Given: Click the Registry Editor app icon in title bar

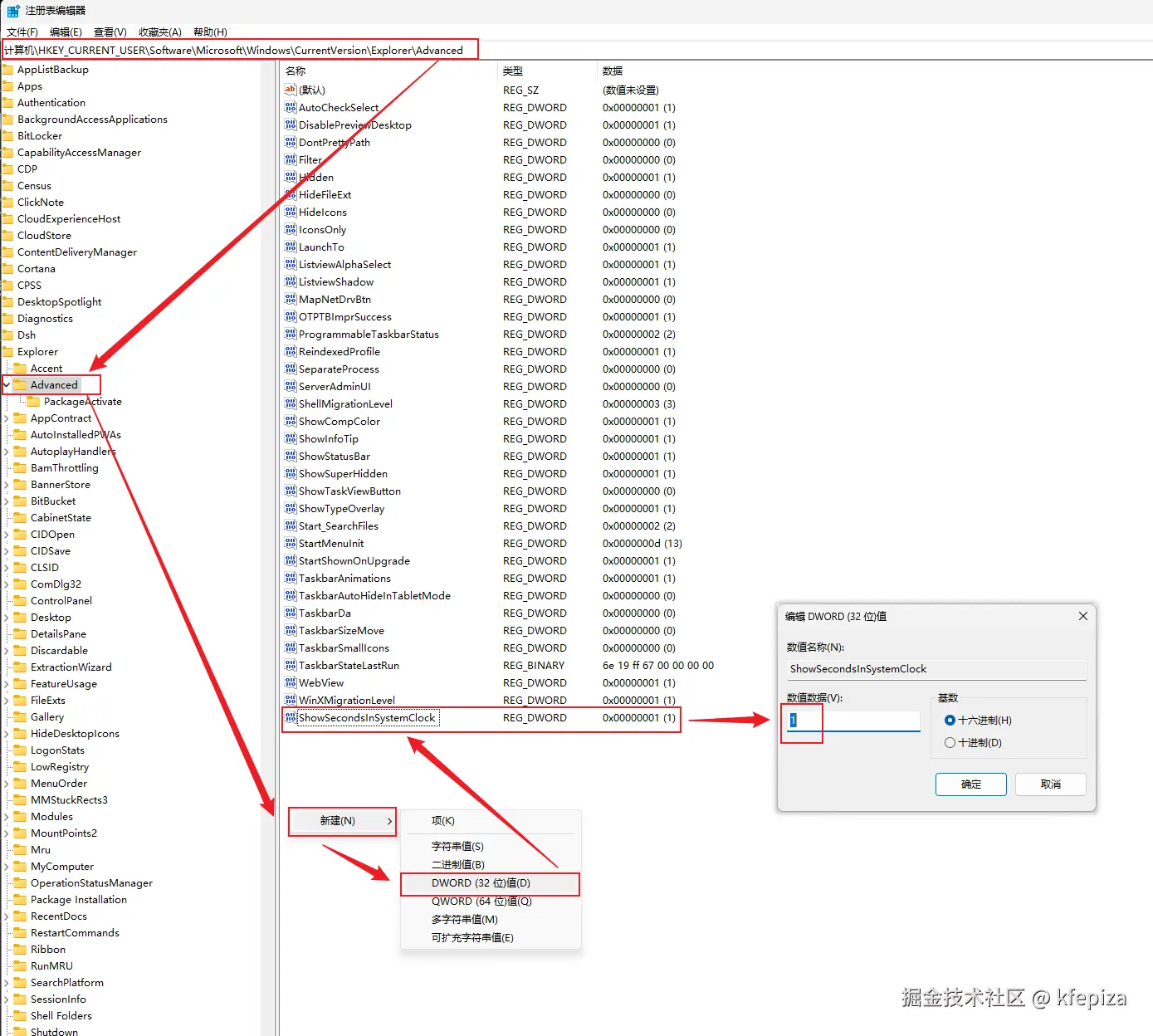Looking at the screenshot, I should tap(13, 11).
